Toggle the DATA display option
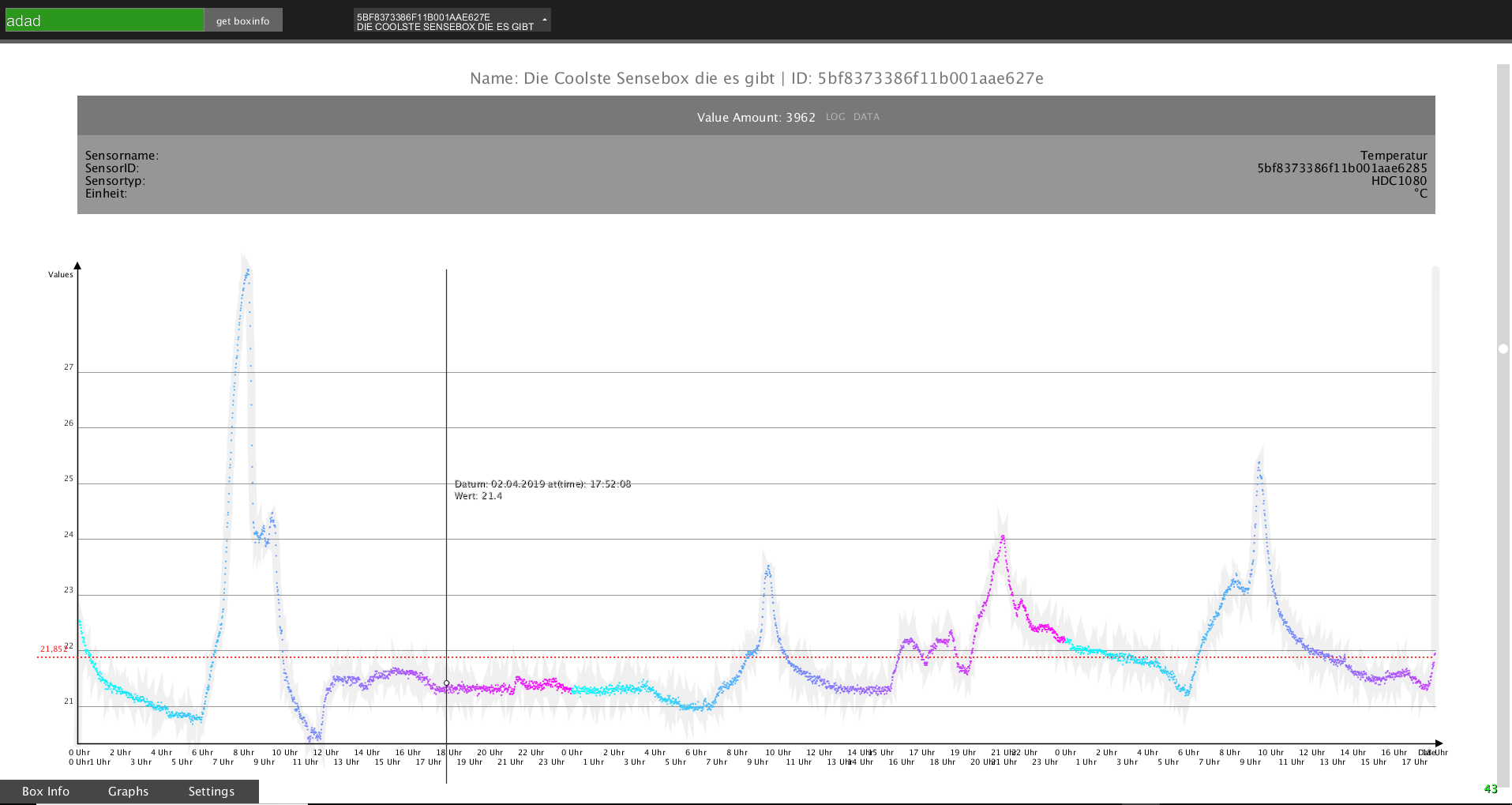Screen dimensions: 1512x805 point(866,117)
